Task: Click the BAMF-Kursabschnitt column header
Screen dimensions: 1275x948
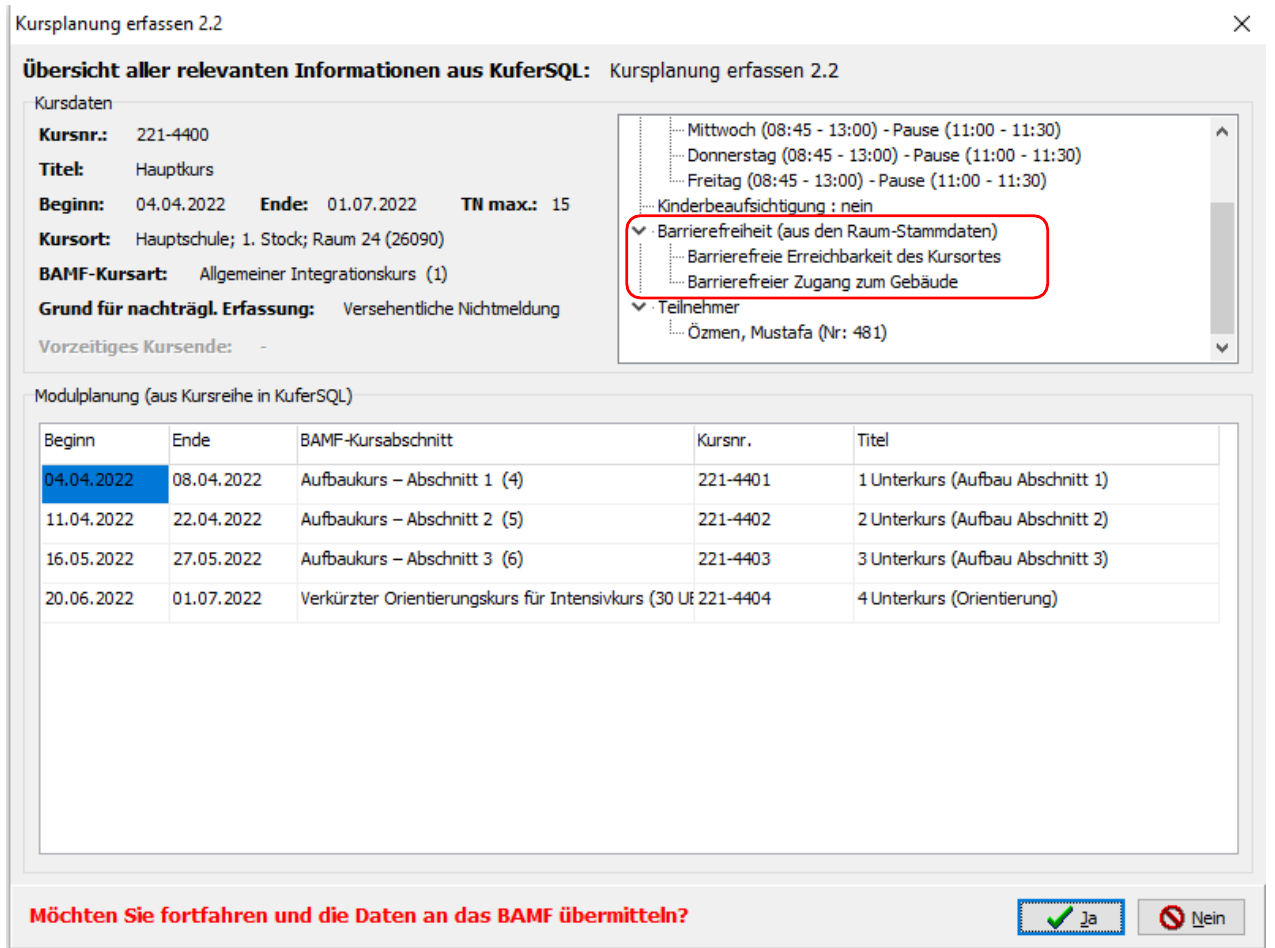Action: (x=495, y=440)
